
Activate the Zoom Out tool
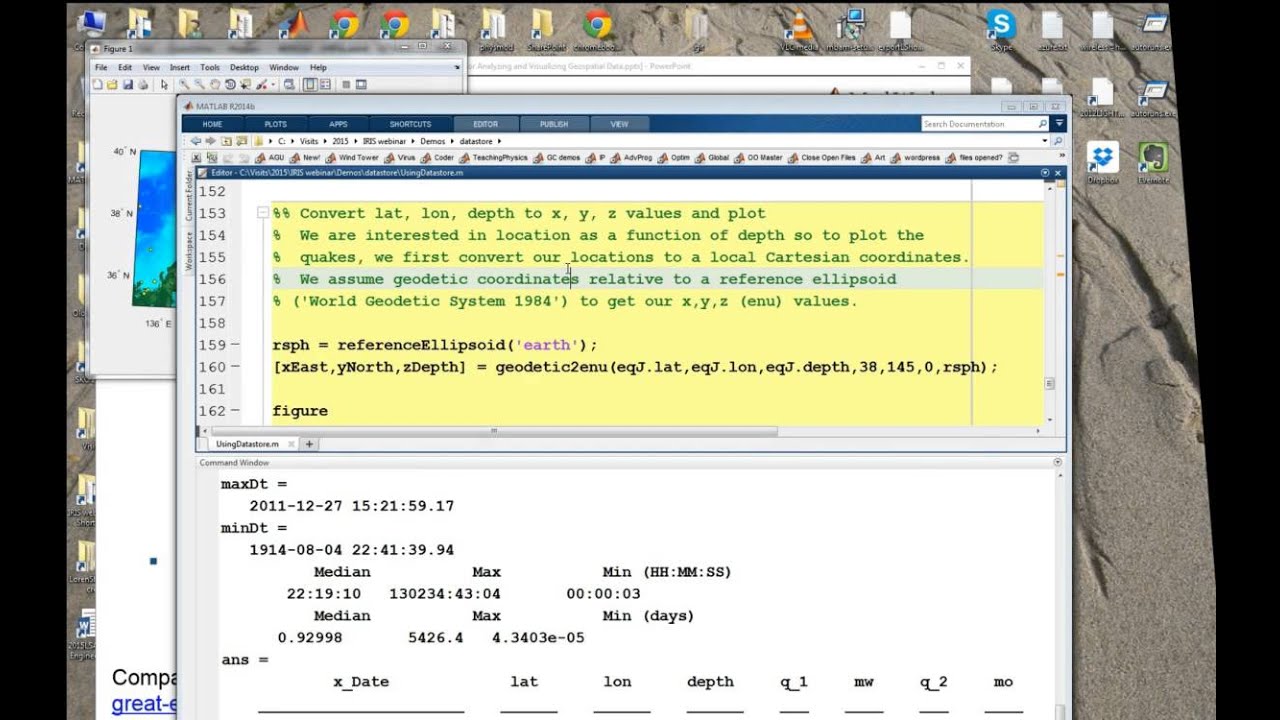click(x=200, y=85)
